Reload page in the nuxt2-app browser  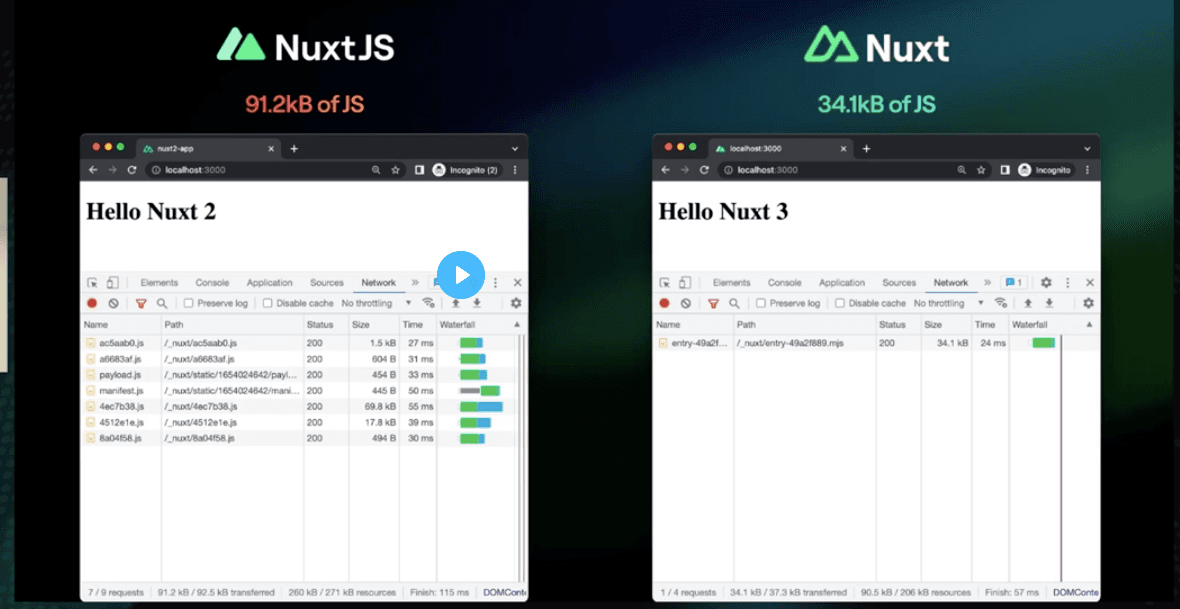pos(132,170)
